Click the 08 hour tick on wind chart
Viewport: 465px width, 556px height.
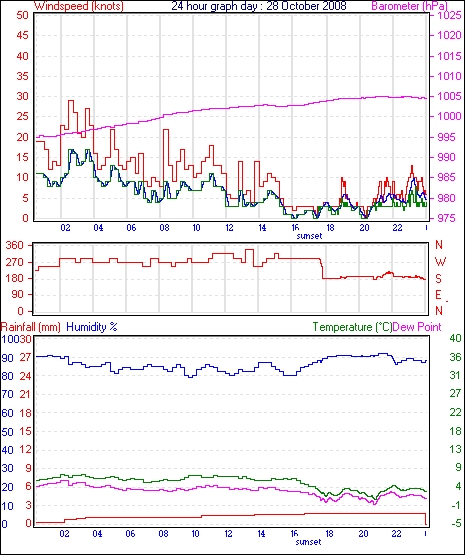164,228
